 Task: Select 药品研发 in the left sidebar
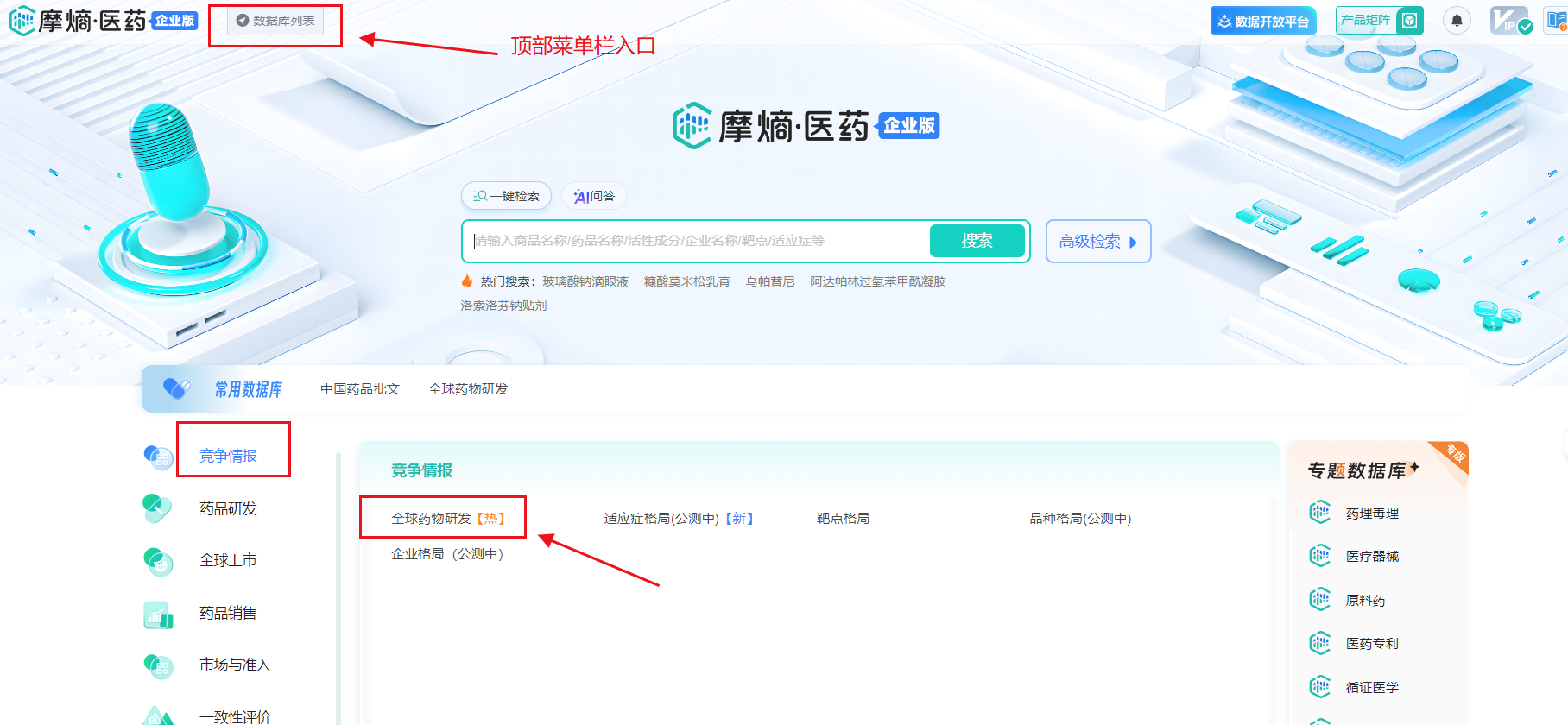[x=228, y=508]
